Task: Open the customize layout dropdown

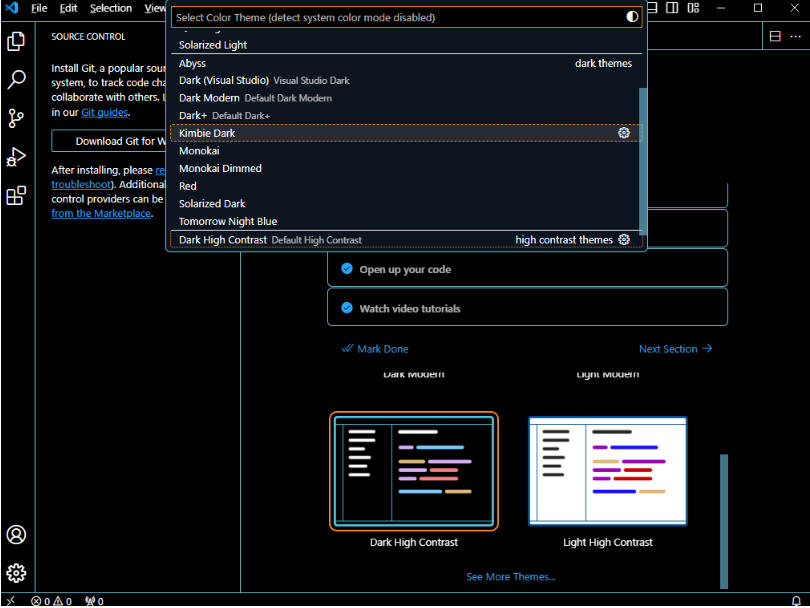Action: point(693,8)
